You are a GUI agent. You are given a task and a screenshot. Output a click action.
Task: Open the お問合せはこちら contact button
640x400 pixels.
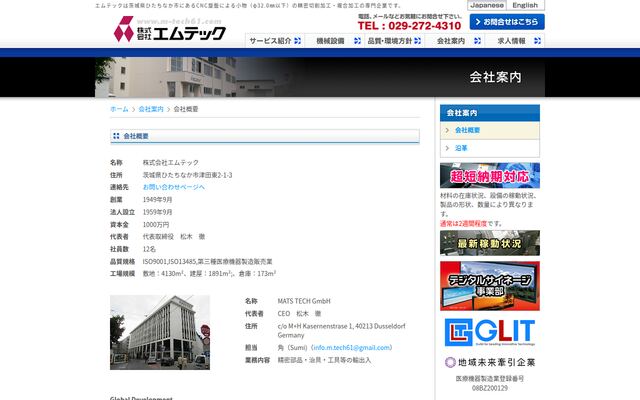507,22
